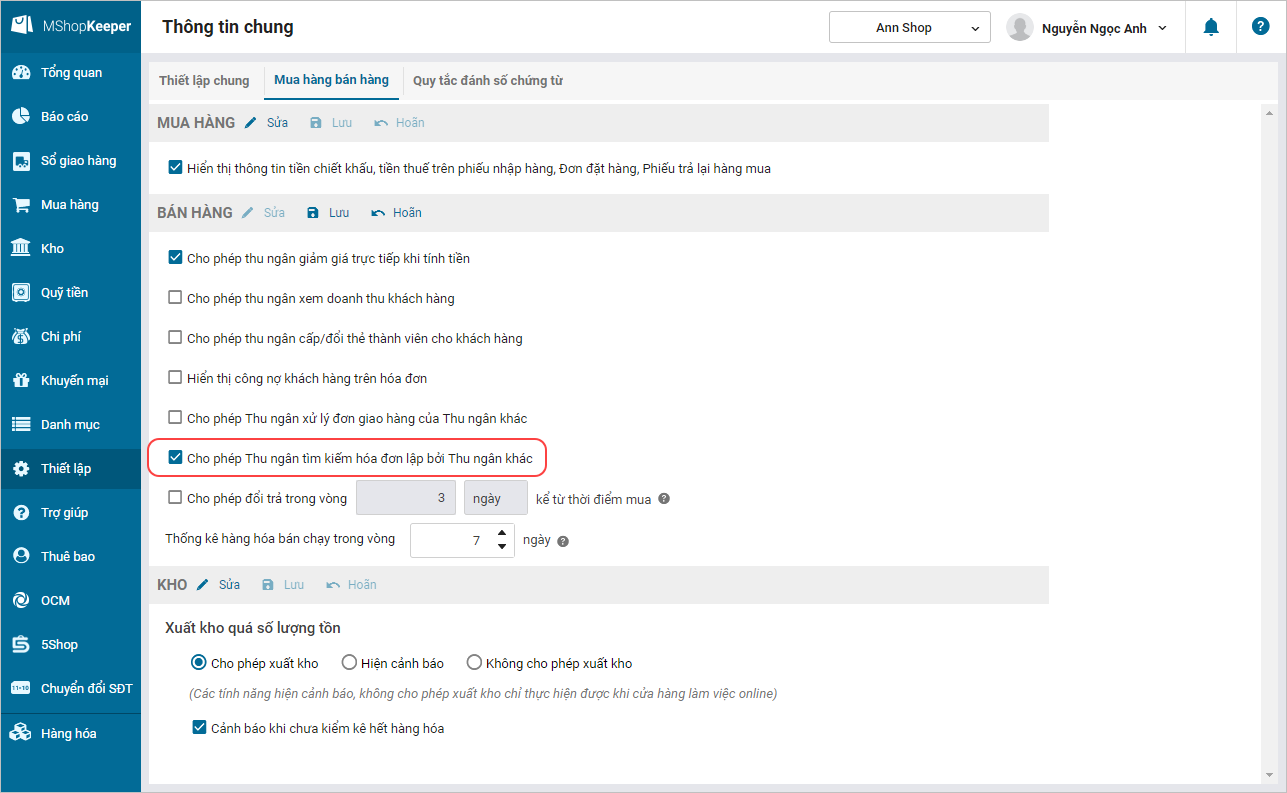The image size is (1287, 793).
Task: Click the return period days input showing 3
Action: coord(406,498)
